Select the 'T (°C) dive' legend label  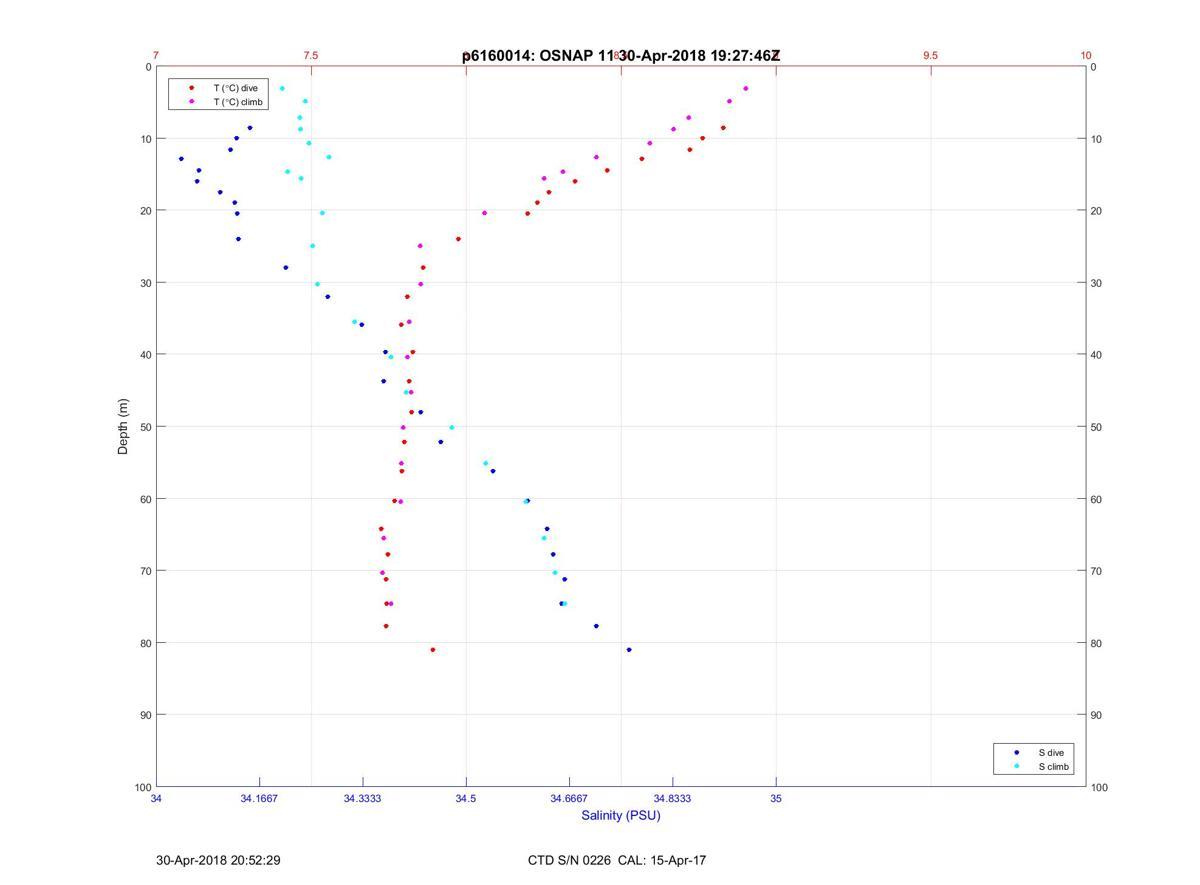235,88
